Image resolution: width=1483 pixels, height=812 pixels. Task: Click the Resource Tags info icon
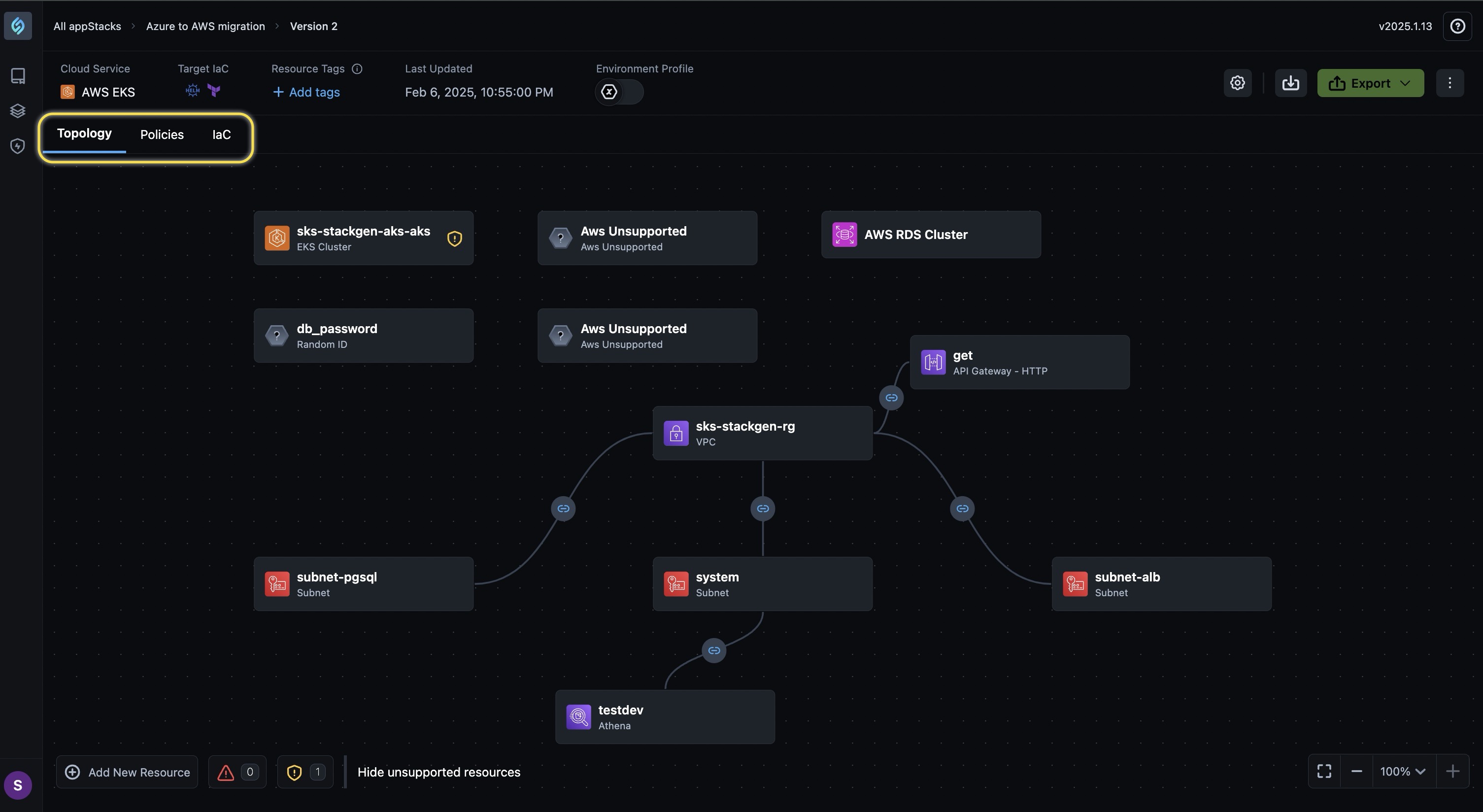tap(357, 68)
